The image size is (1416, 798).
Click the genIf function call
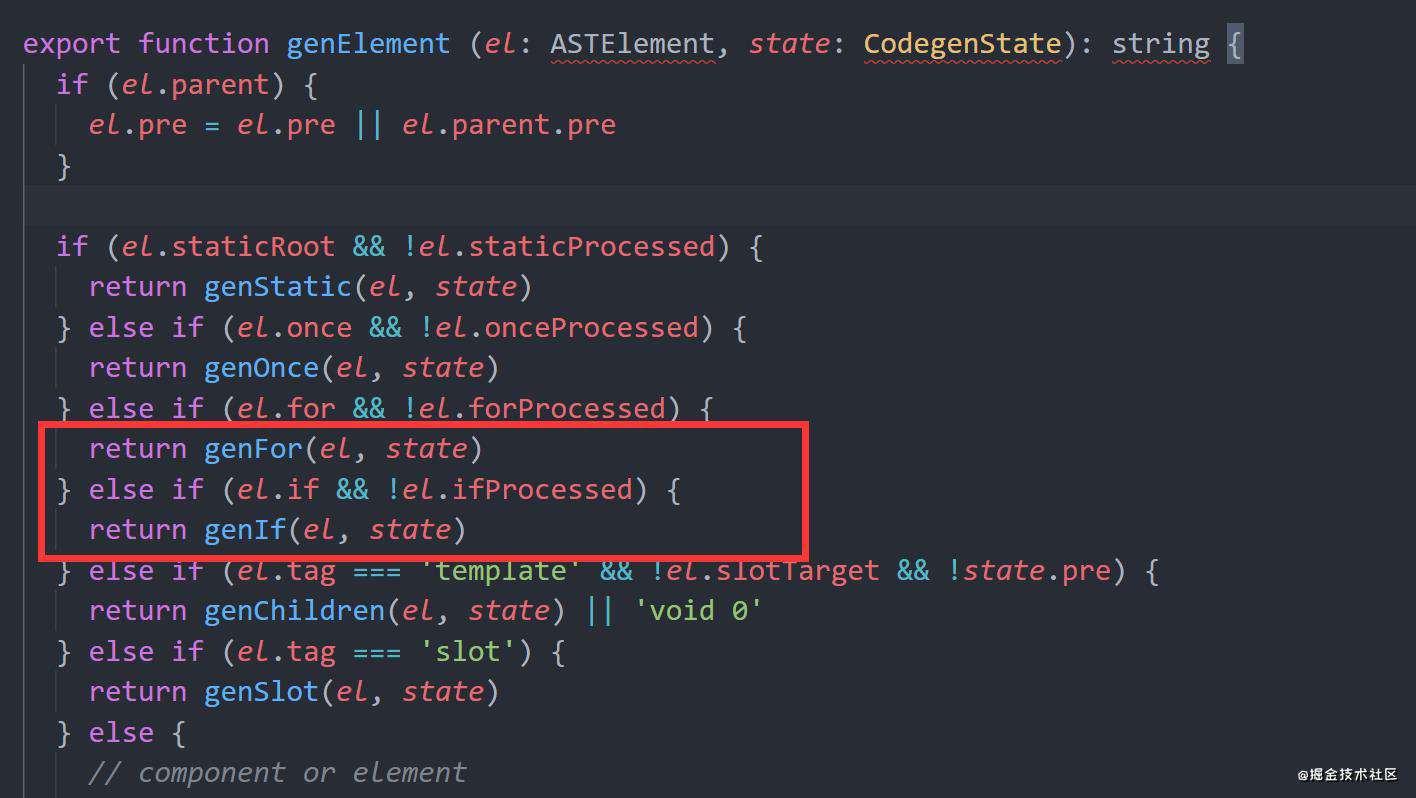click(x=246, y=530)
